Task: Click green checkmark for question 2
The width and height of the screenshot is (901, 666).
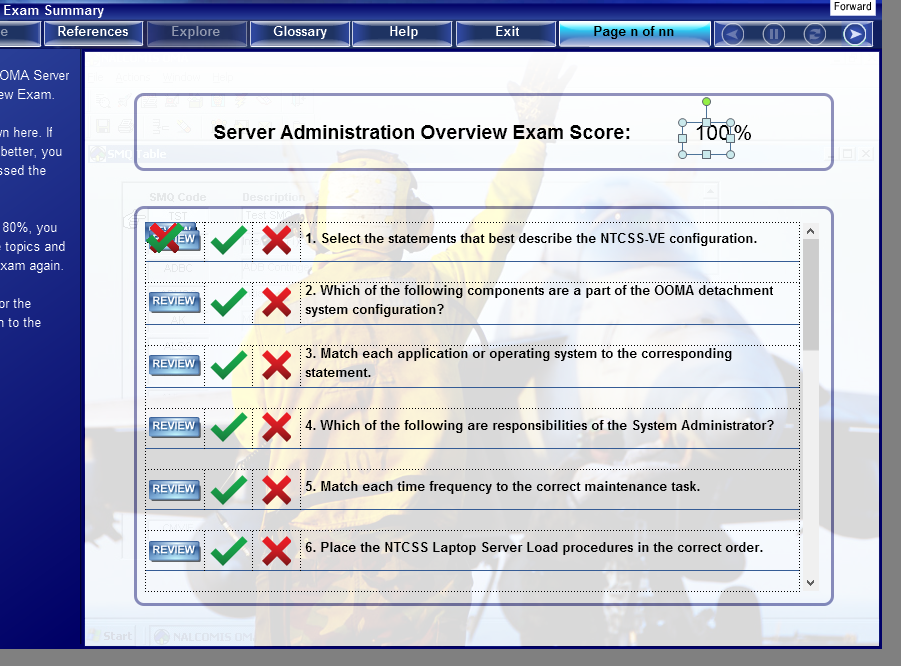Action: tap(229, 302)
